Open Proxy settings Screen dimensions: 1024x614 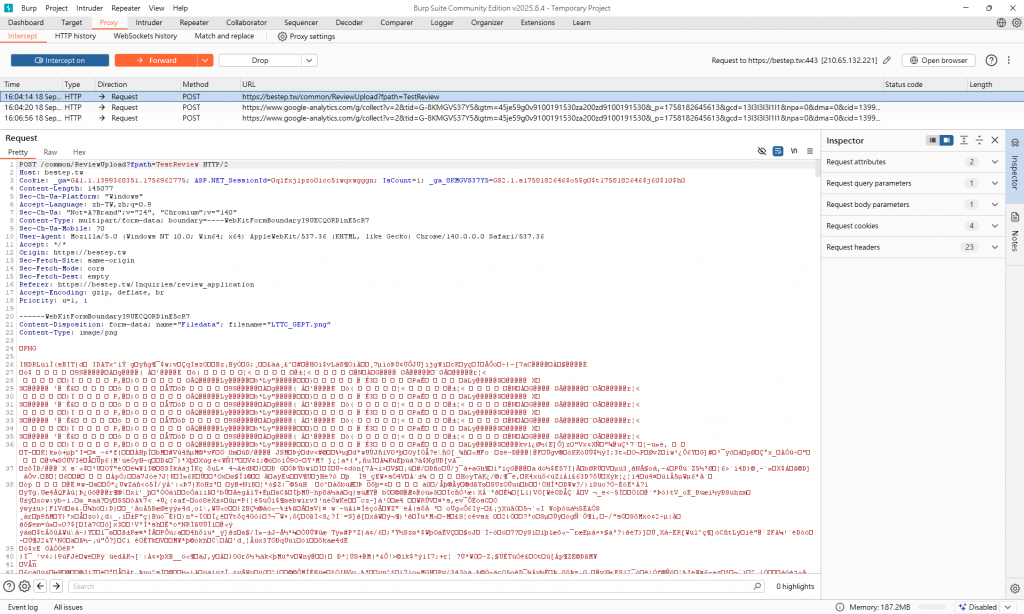(x=306, y=37)
